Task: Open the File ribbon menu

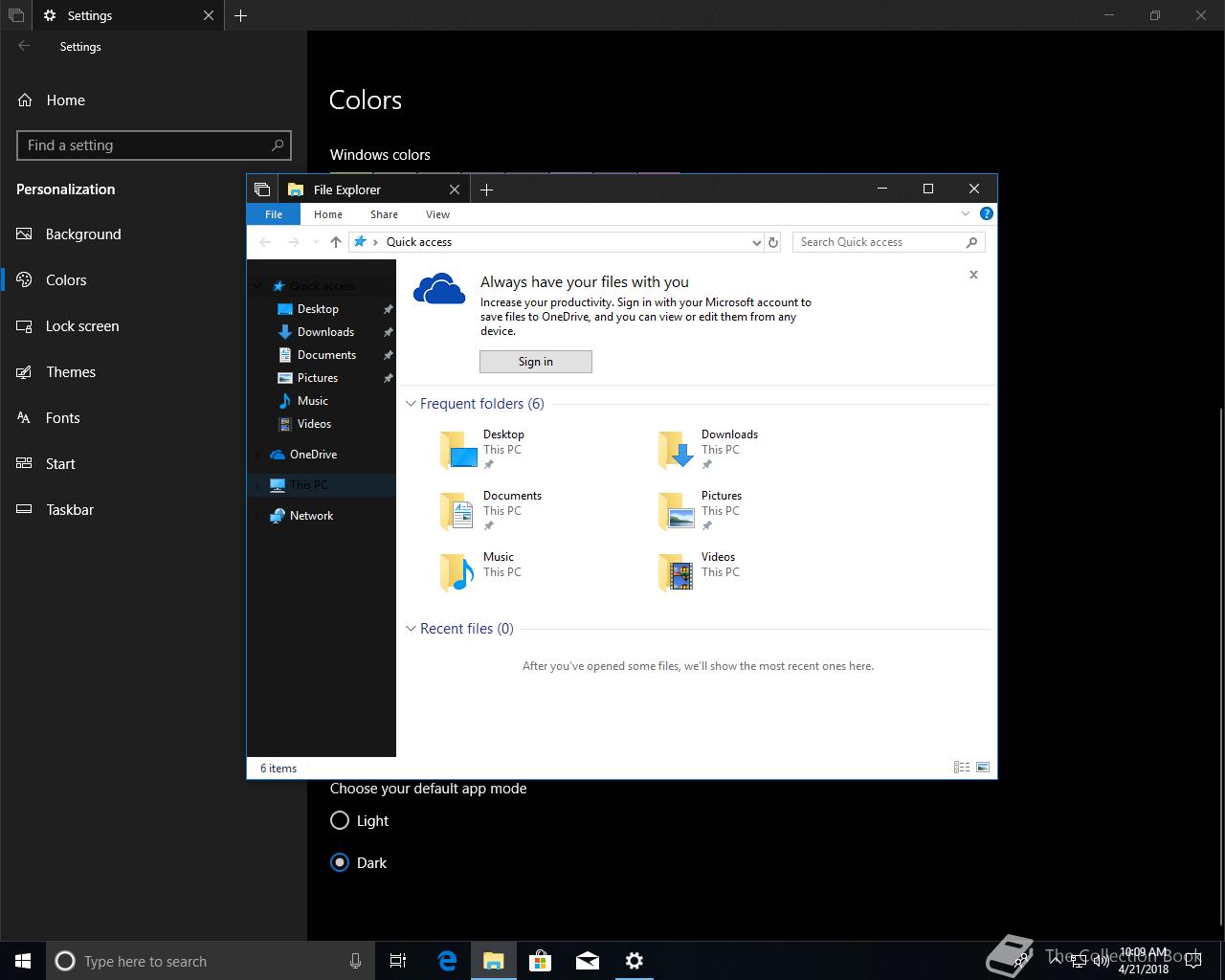Action: click(274, 214)
